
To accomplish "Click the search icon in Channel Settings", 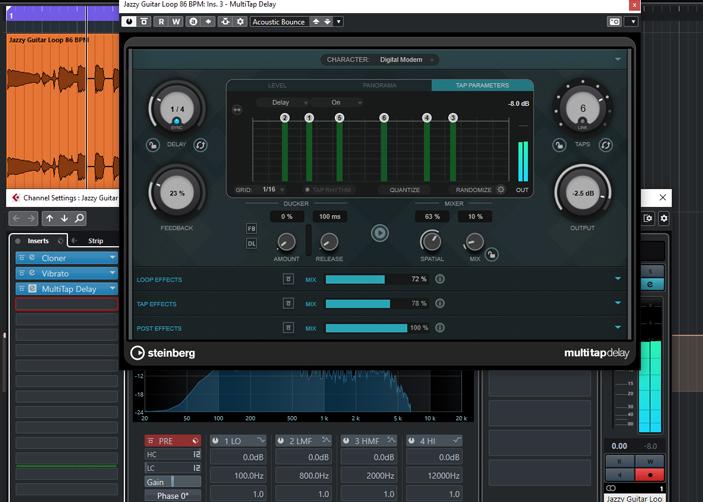I will [78, 219].
